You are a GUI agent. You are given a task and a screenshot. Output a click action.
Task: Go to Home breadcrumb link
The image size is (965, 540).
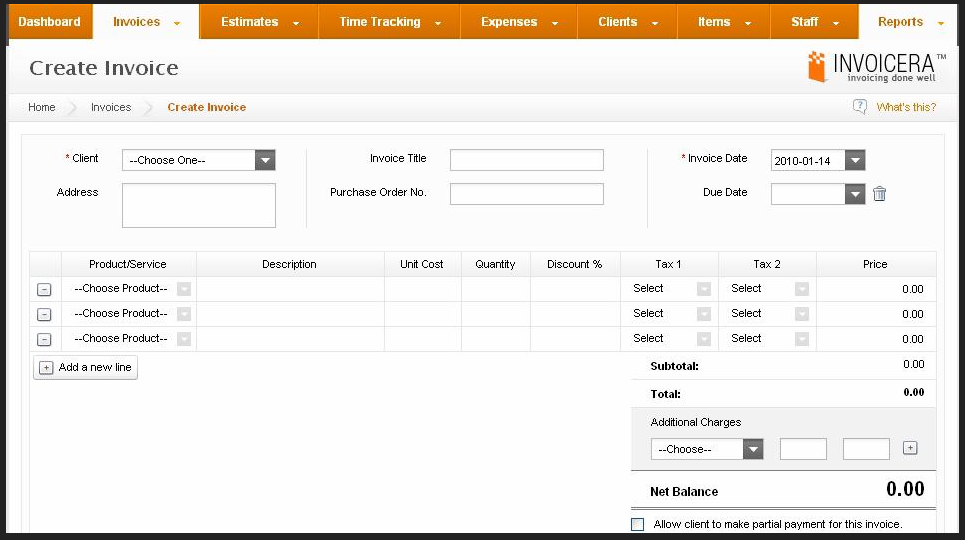[42, 107]
